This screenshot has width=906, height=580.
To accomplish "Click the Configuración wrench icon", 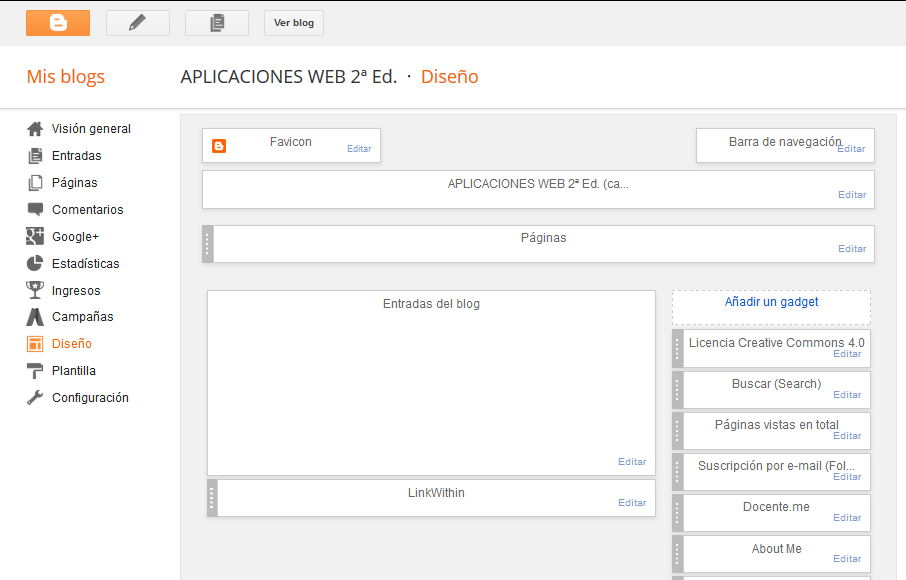I will (x=35, y=397).
